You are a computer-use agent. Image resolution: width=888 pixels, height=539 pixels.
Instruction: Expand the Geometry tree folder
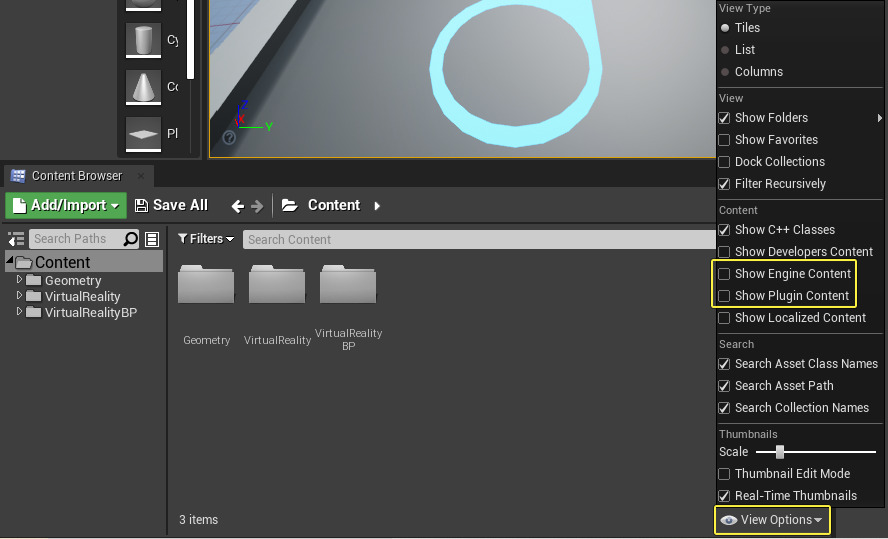click(19, 279)
